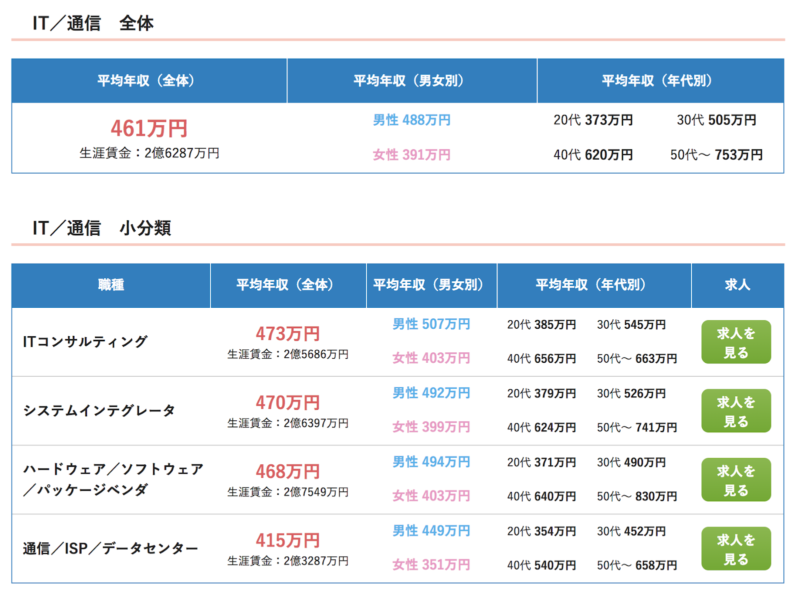Click the ITコンサルティング row label
800x600 pixels.
pos(85,342)
